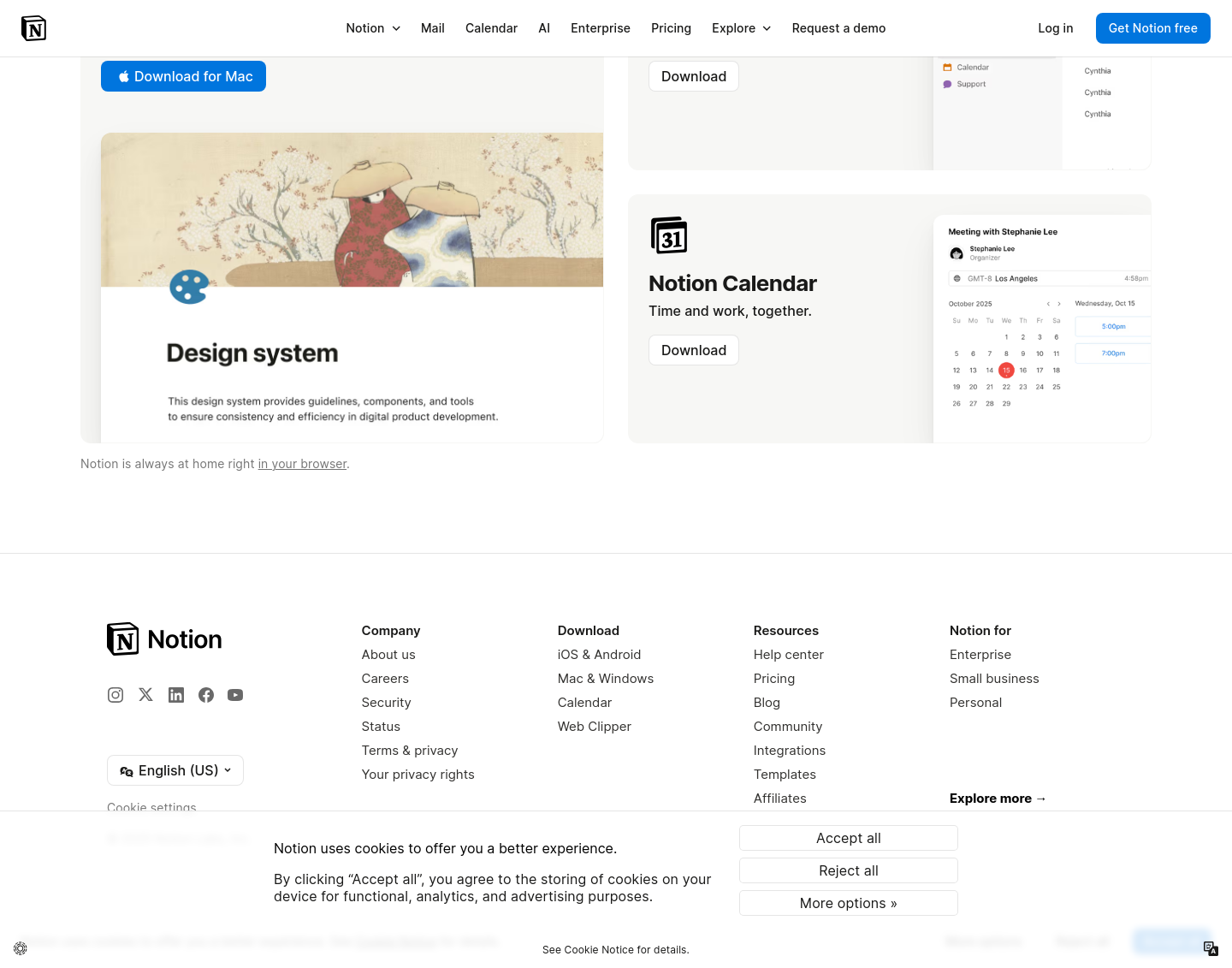Open the Blog link
The image size is (1232, 968).
[x=767, y=703]
